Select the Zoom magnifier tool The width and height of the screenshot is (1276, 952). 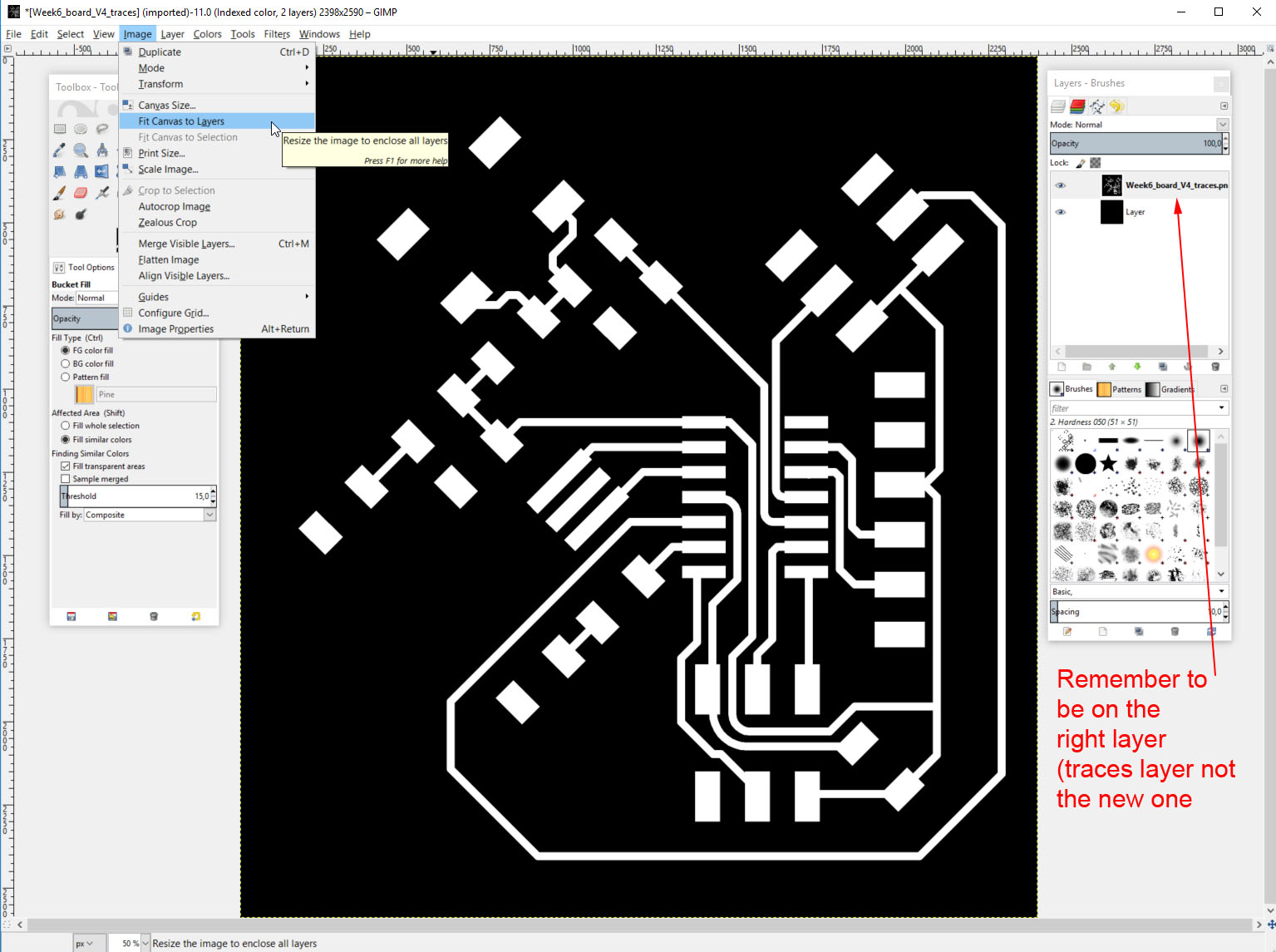[x=81, y=150]
